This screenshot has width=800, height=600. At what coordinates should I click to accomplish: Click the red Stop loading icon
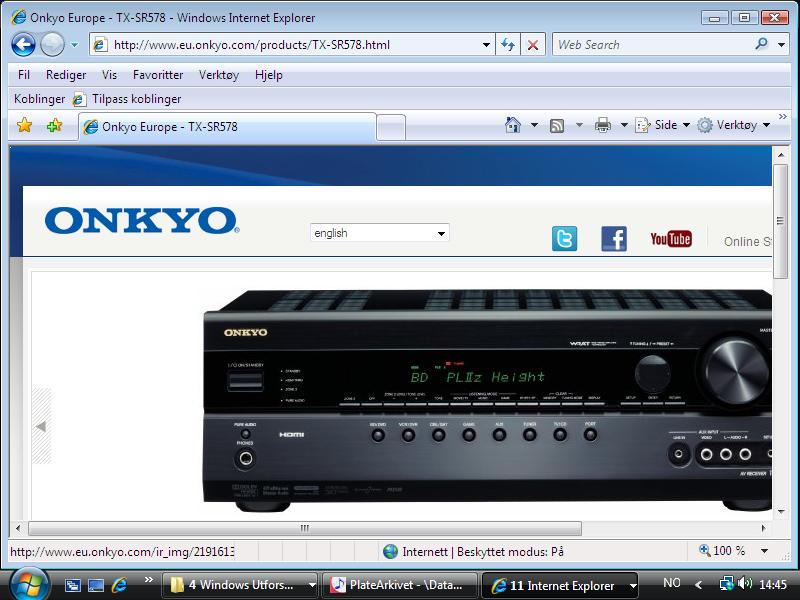(533, 45)
